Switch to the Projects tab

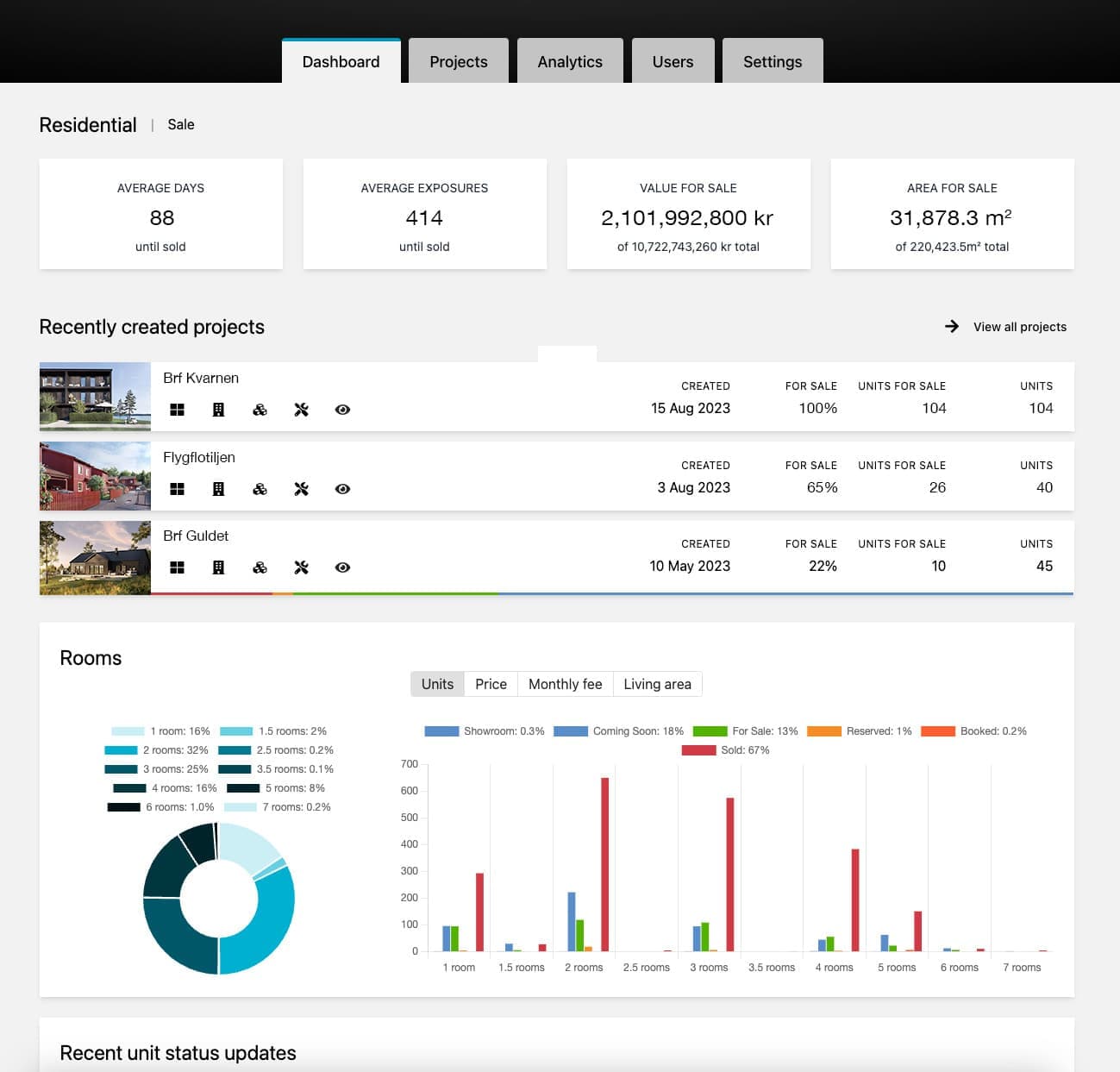459,61
